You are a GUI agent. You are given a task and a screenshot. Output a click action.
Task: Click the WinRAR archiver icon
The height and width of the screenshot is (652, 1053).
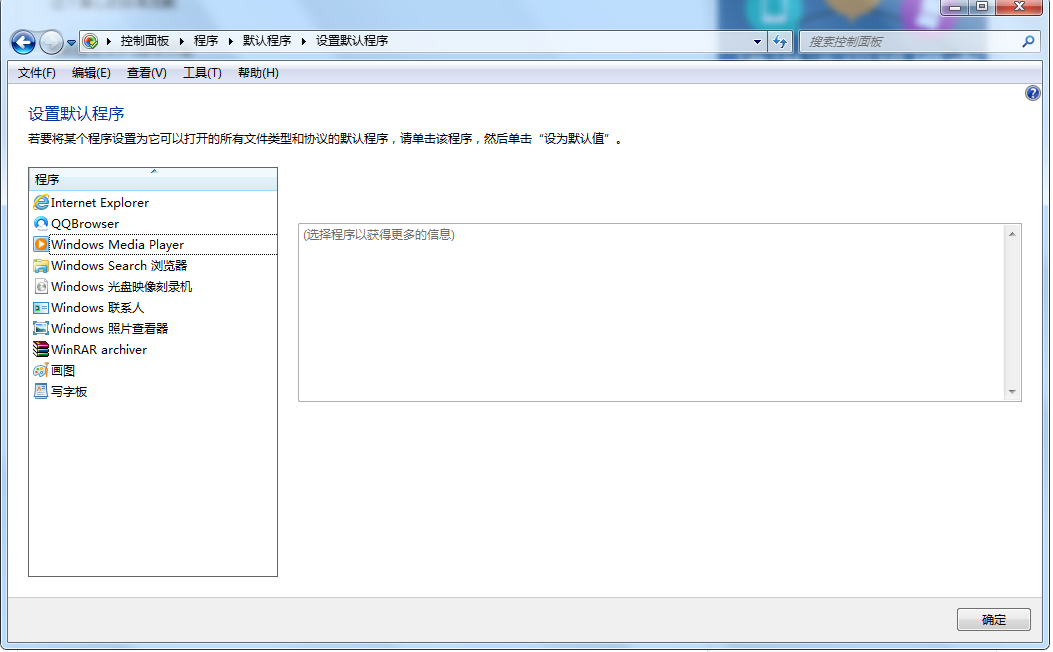click(x=41, y=349)
